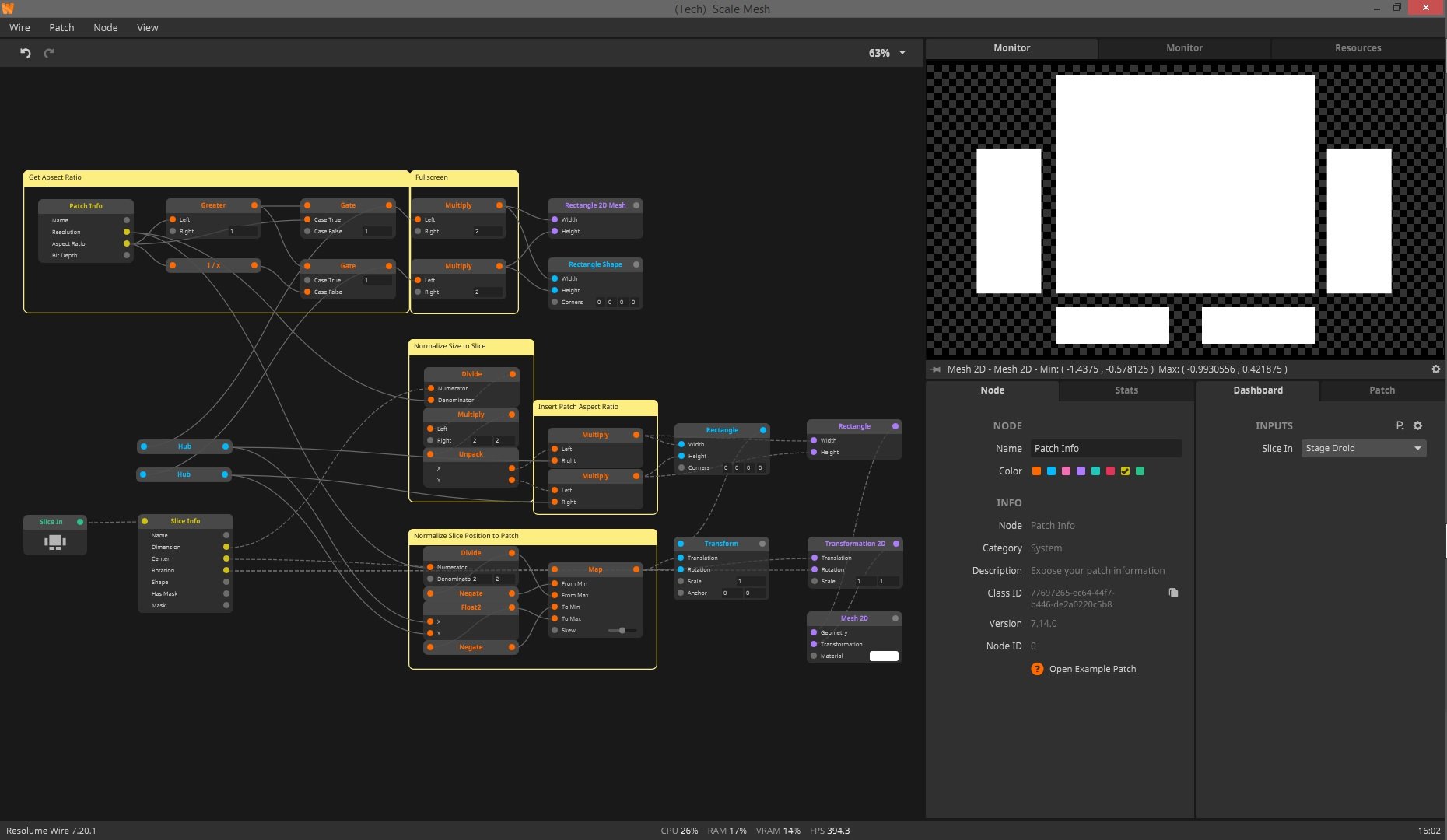
Task: Open monitor settings gear icon
Action: coord(1435,369)
